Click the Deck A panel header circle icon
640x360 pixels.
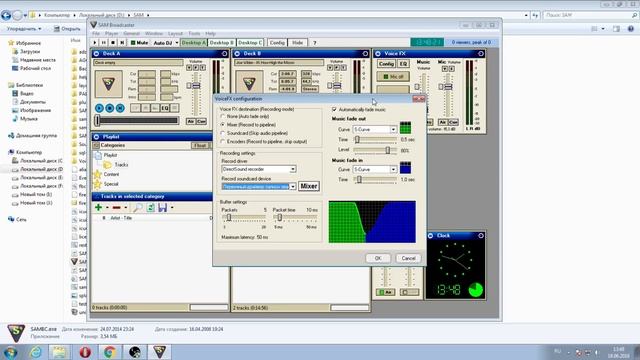click(96, 53)
